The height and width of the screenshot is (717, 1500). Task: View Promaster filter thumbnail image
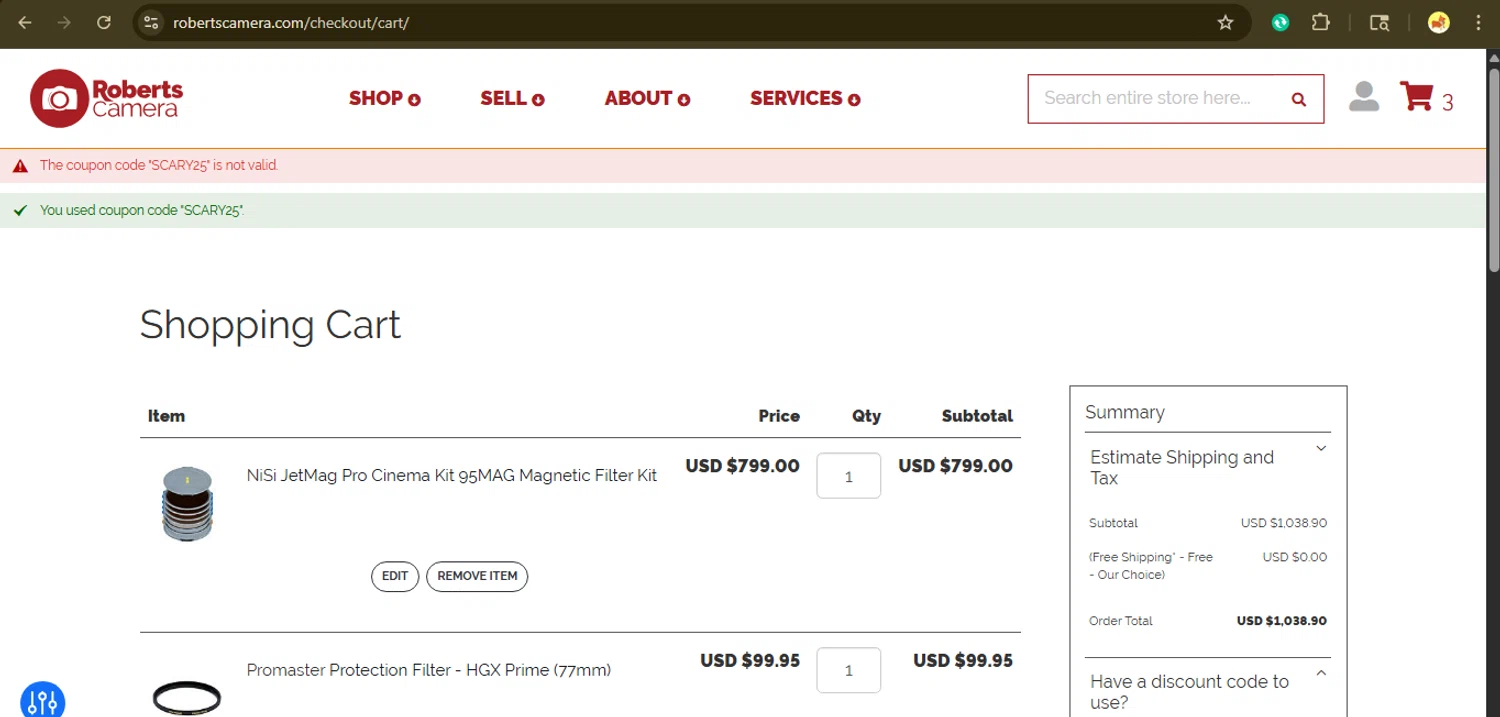pos(187,696)
